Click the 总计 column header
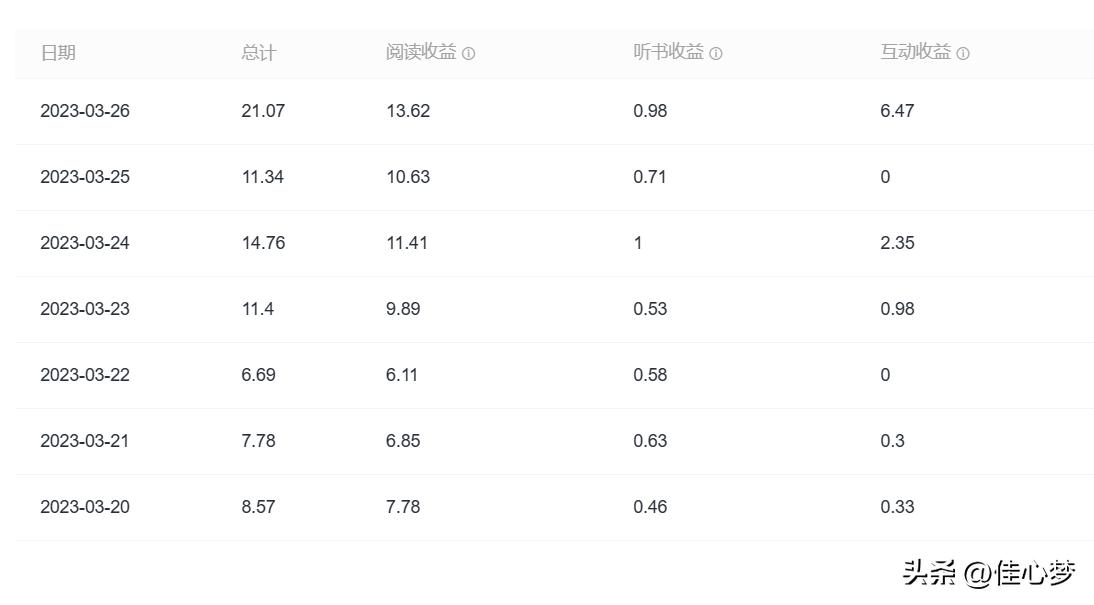1094x605 pixels. (x=258, y=53)
